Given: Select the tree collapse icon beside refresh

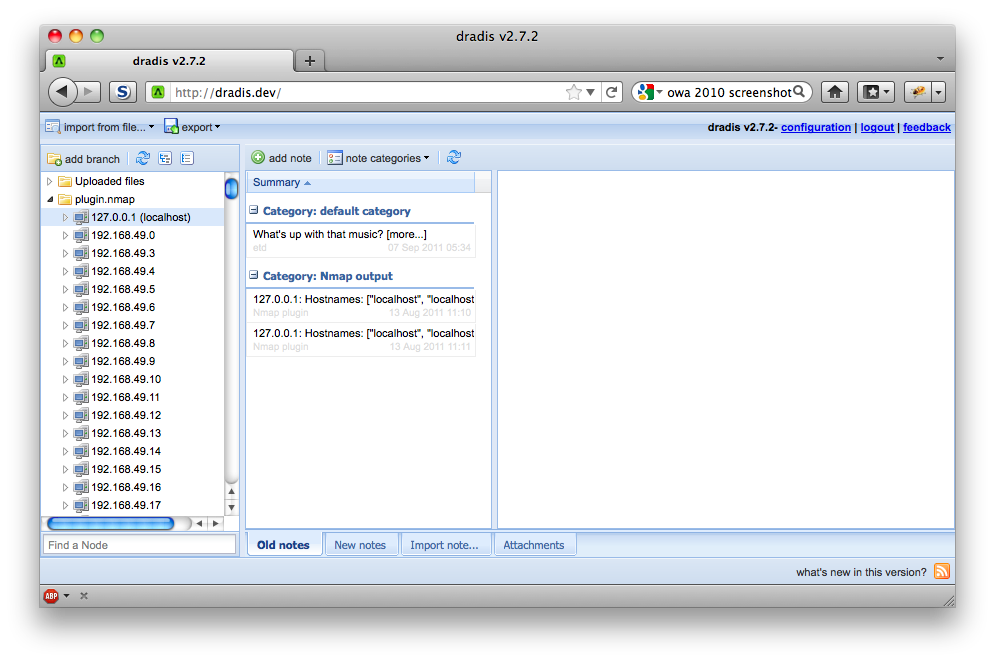Looking at the screenshot, I should point(165,158).
